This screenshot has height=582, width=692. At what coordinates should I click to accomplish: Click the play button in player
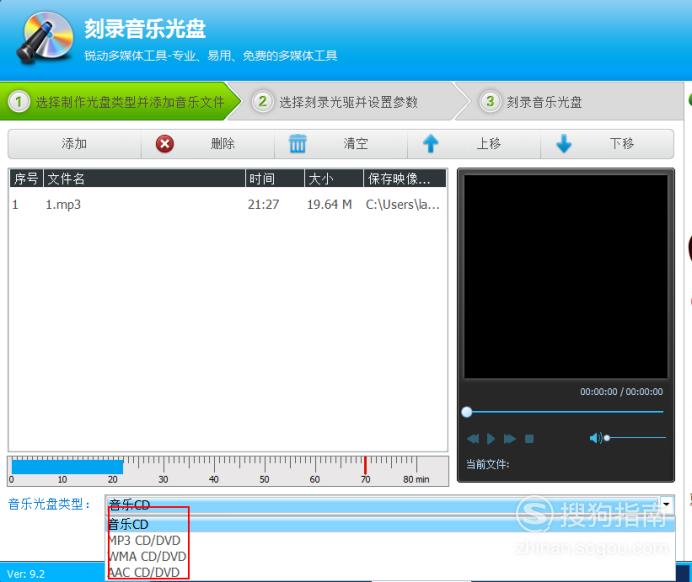(x=491, y=439)
